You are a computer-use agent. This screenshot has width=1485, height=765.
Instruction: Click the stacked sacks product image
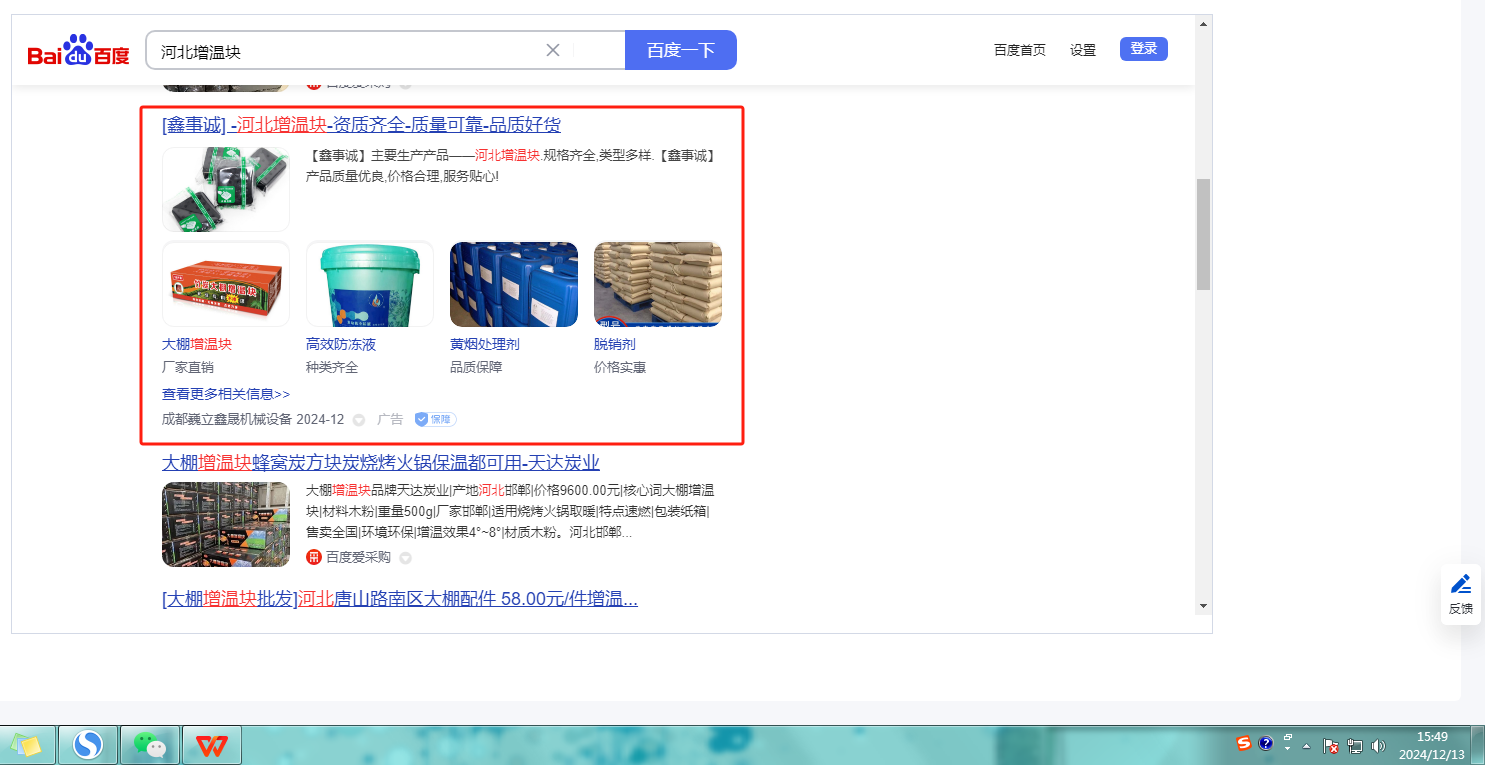tap(658, 284)
